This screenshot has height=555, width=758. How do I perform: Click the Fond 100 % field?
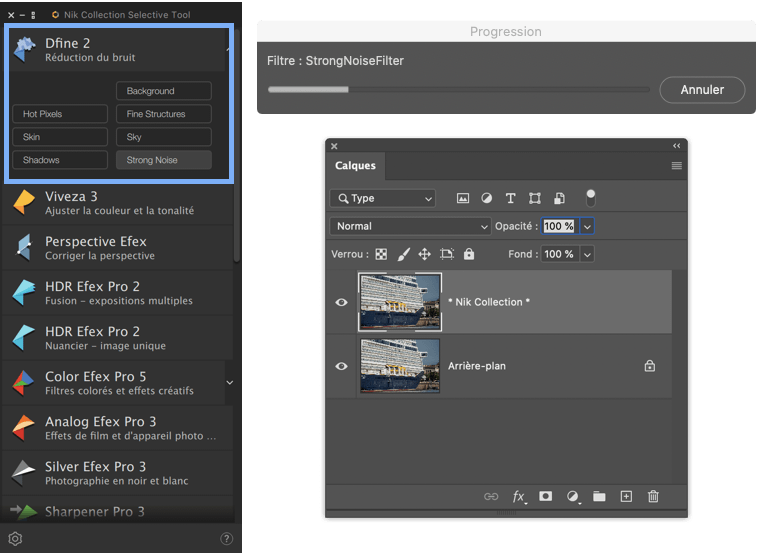click(x=559, y=254)
